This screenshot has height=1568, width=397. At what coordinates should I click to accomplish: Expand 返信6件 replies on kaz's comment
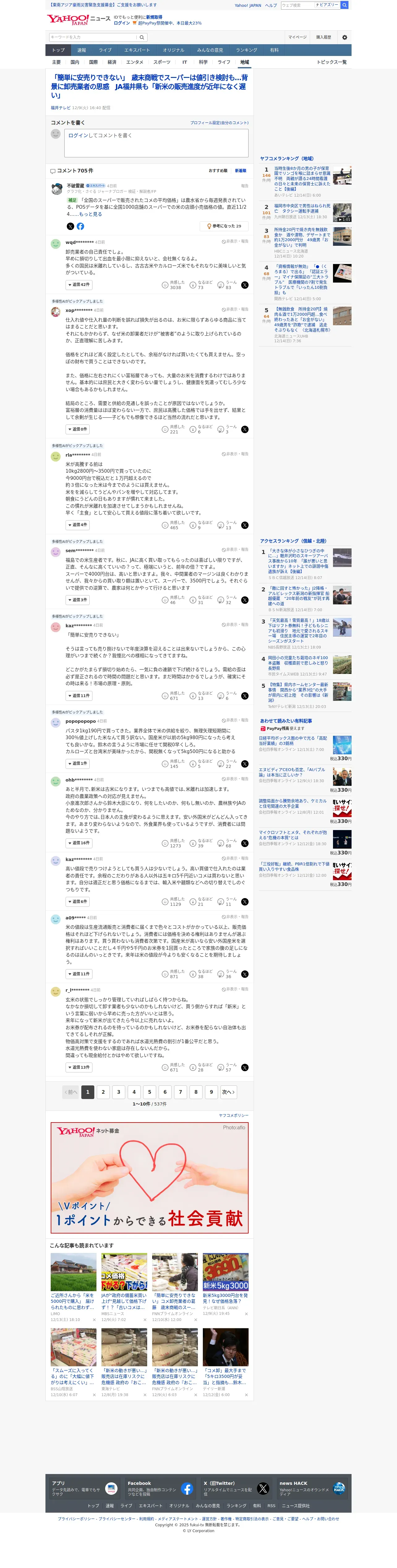coord(78,901)
